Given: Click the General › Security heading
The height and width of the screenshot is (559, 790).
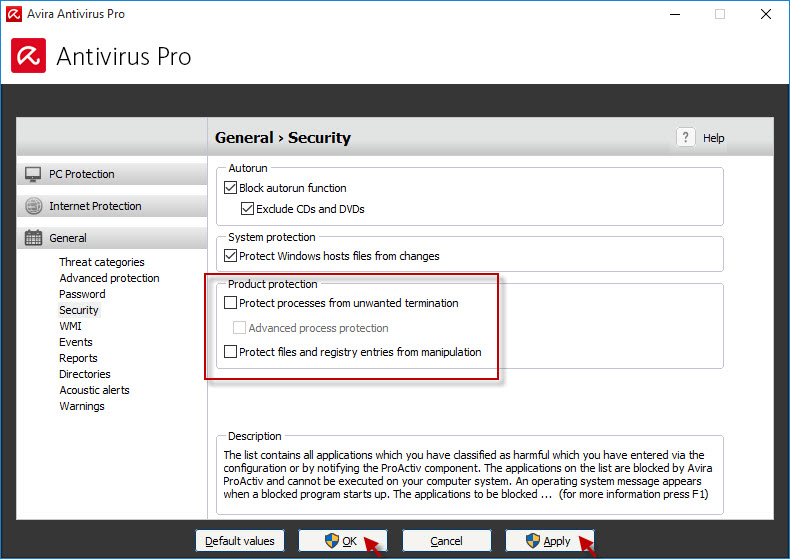Looking at the screenshot, I should (283, 137).
